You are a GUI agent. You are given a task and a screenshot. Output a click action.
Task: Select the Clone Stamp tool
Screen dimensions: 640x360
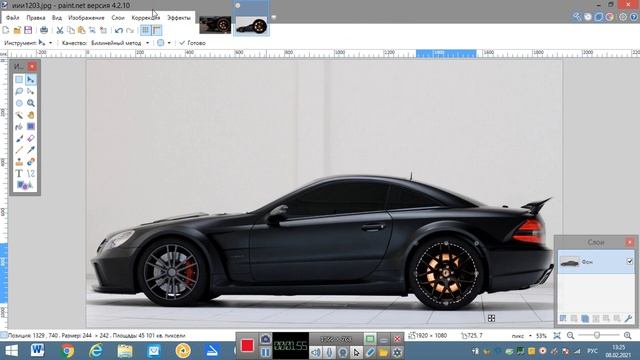click(x=19, y=162)
